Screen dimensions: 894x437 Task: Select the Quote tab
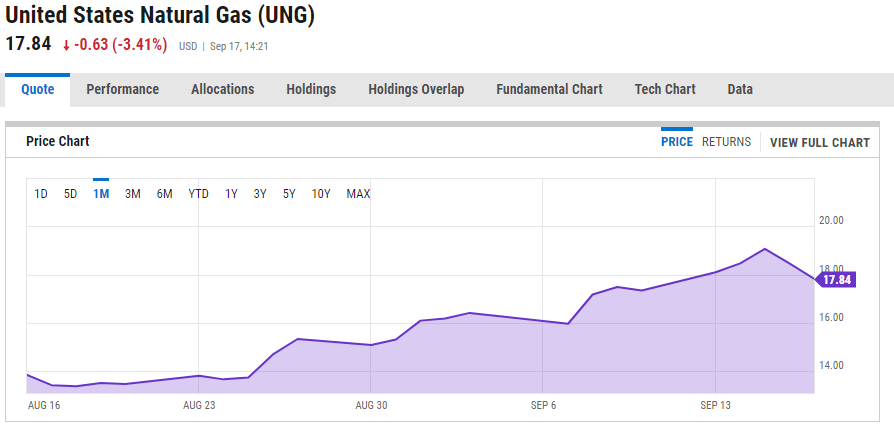[38, 89]
